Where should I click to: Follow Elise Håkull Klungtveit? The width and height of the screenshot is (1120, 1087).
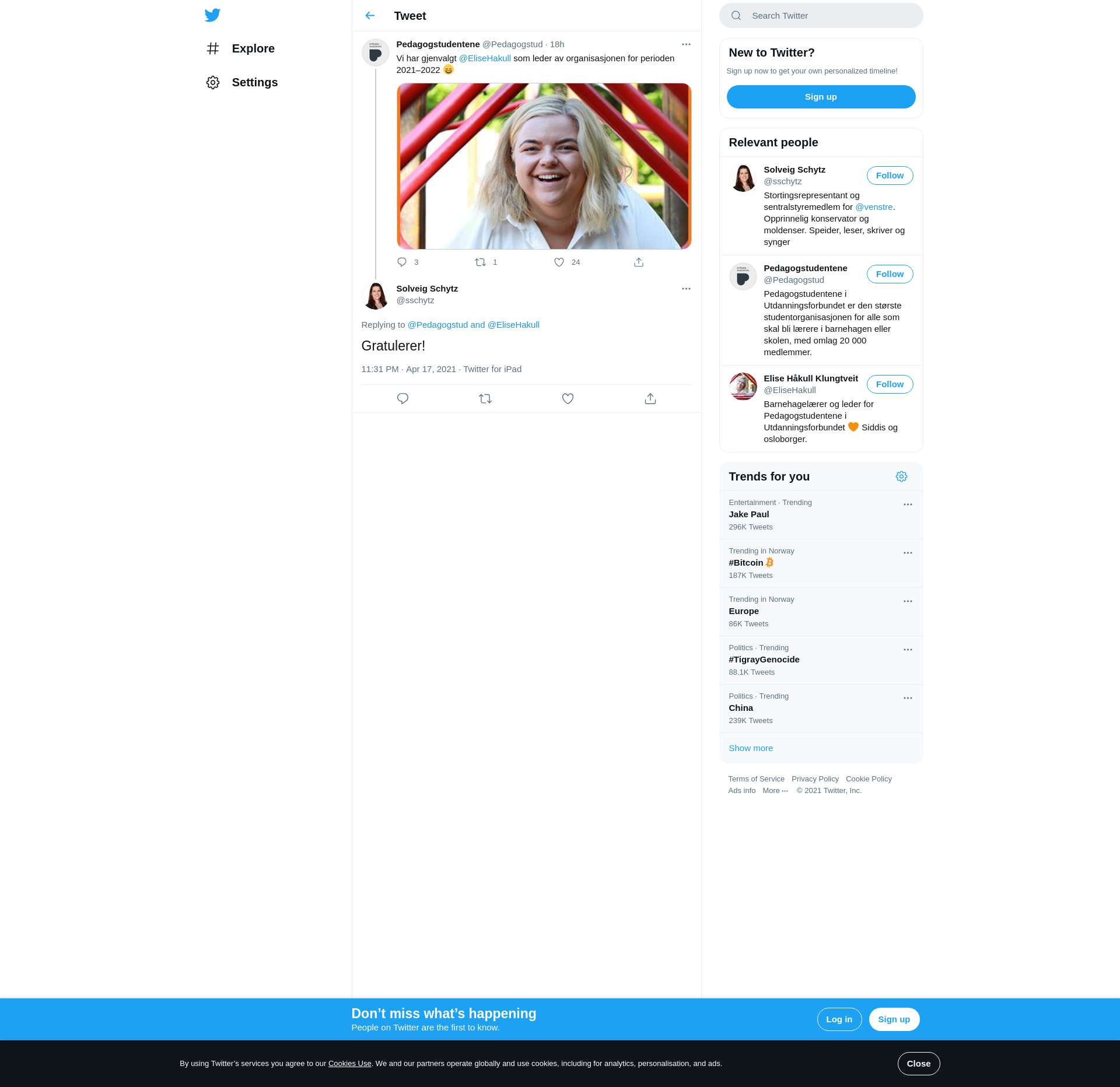pos(890,384)
